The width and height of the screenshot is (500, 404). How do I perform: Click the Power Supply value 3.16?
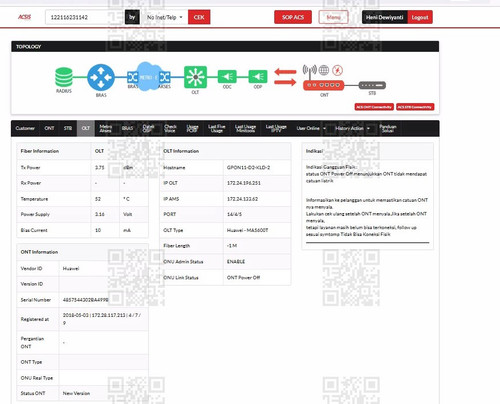pyautogui.click(x=100, y=214)
